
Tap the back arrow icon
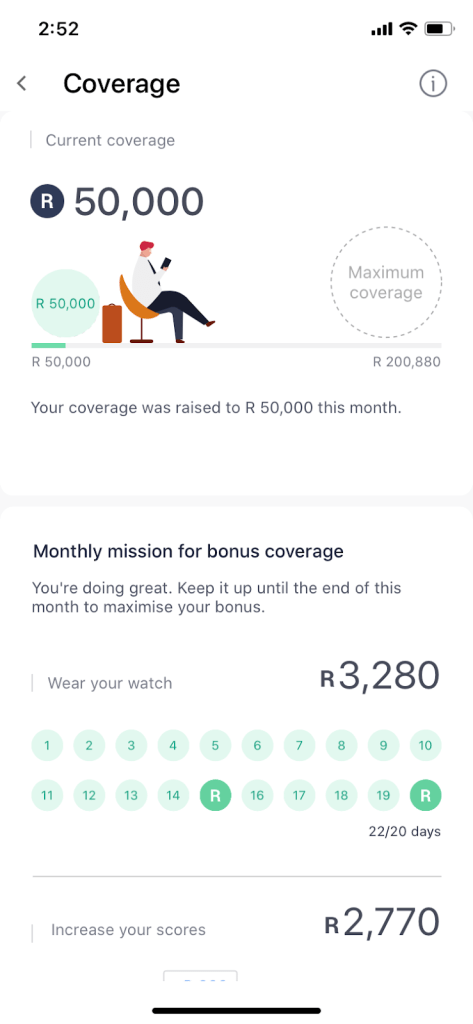click(x=22, y=84)
